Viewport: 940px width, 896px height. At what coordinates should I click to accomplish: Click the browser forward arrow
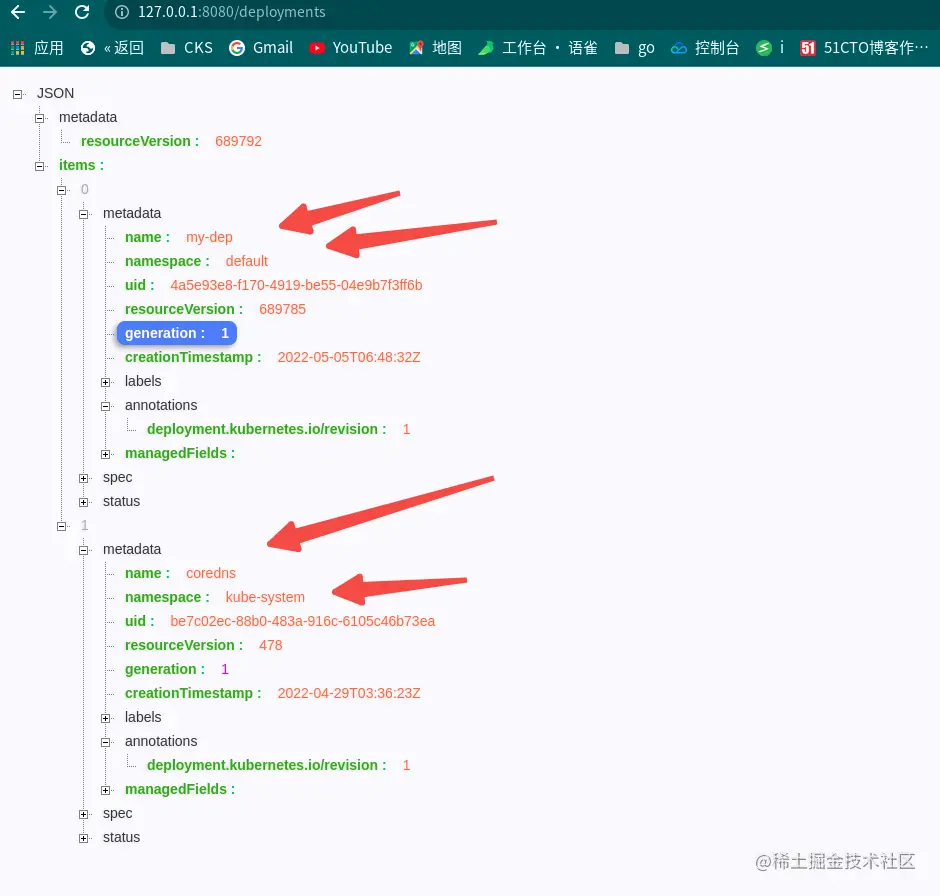click(50, 12)
